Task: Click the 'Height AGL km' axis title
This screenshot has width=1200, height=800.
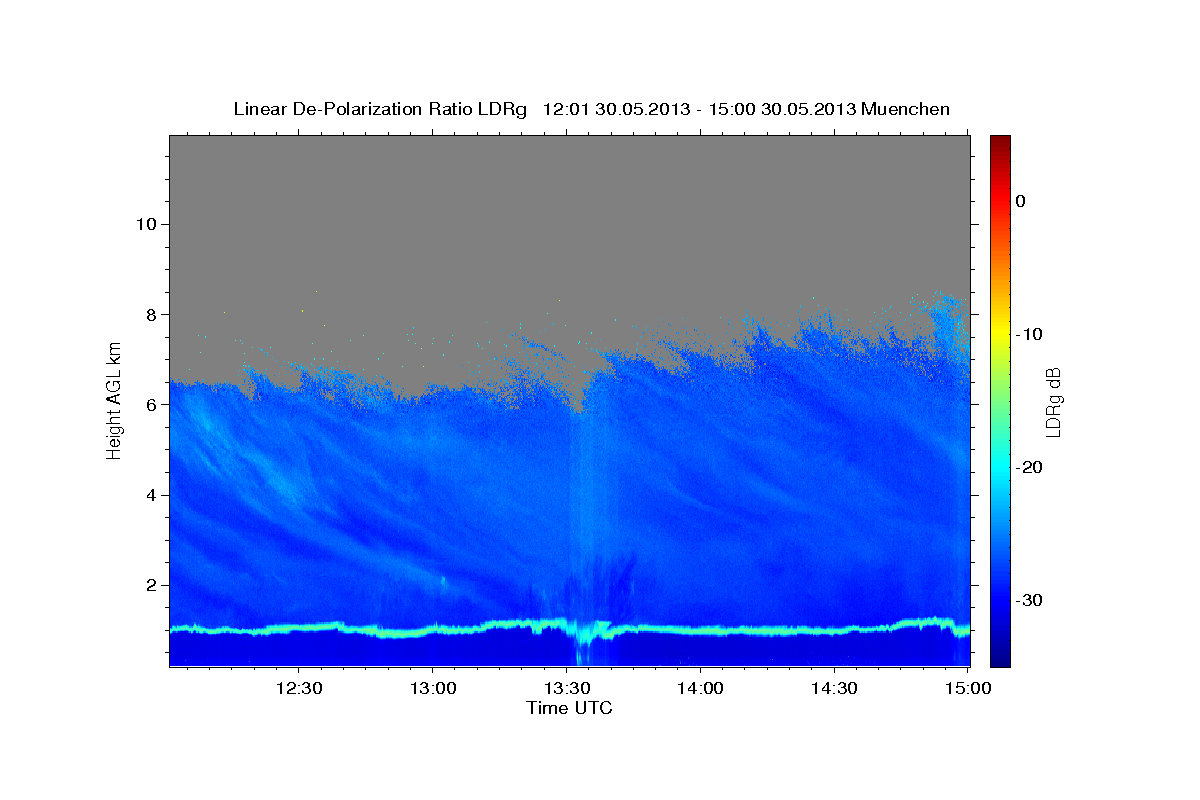Action: click(x=114, y=400)
